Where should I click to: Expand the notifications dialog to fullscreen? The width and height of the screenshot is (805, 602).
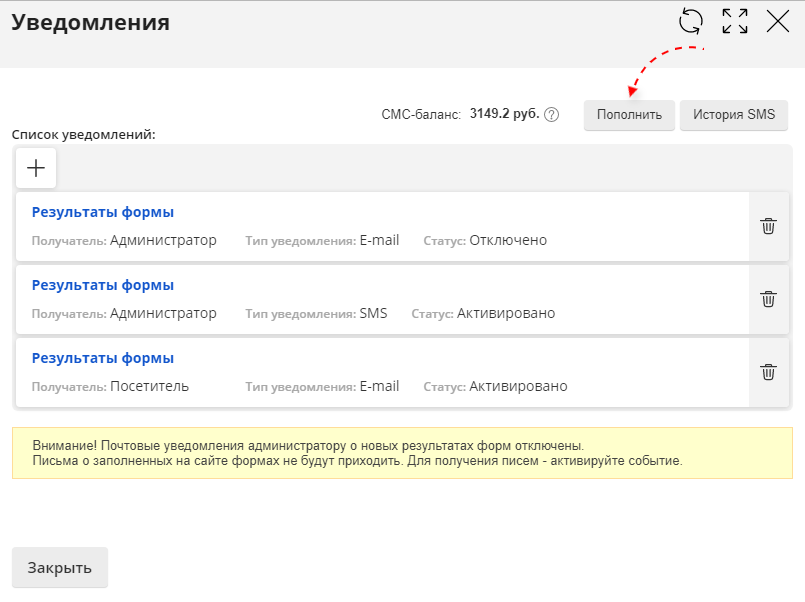[x=735, y=21]
